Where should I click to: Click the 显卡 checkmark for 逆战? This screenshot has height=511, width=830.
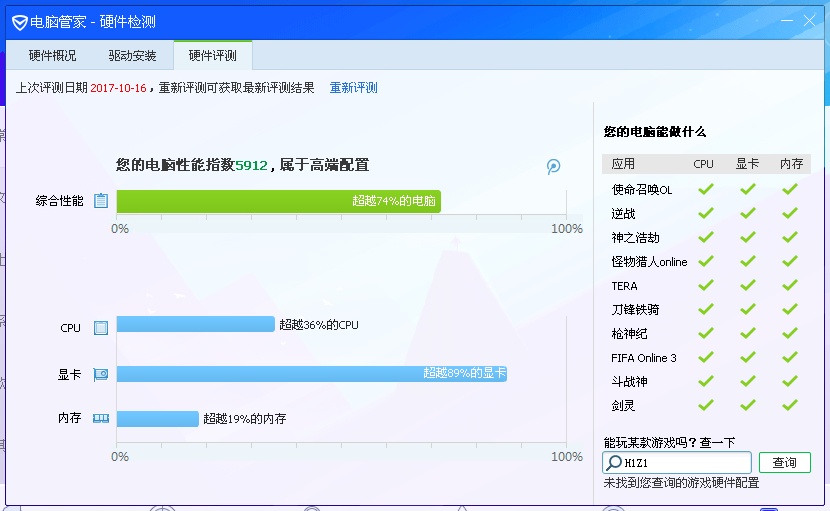(x=747, y=213)
